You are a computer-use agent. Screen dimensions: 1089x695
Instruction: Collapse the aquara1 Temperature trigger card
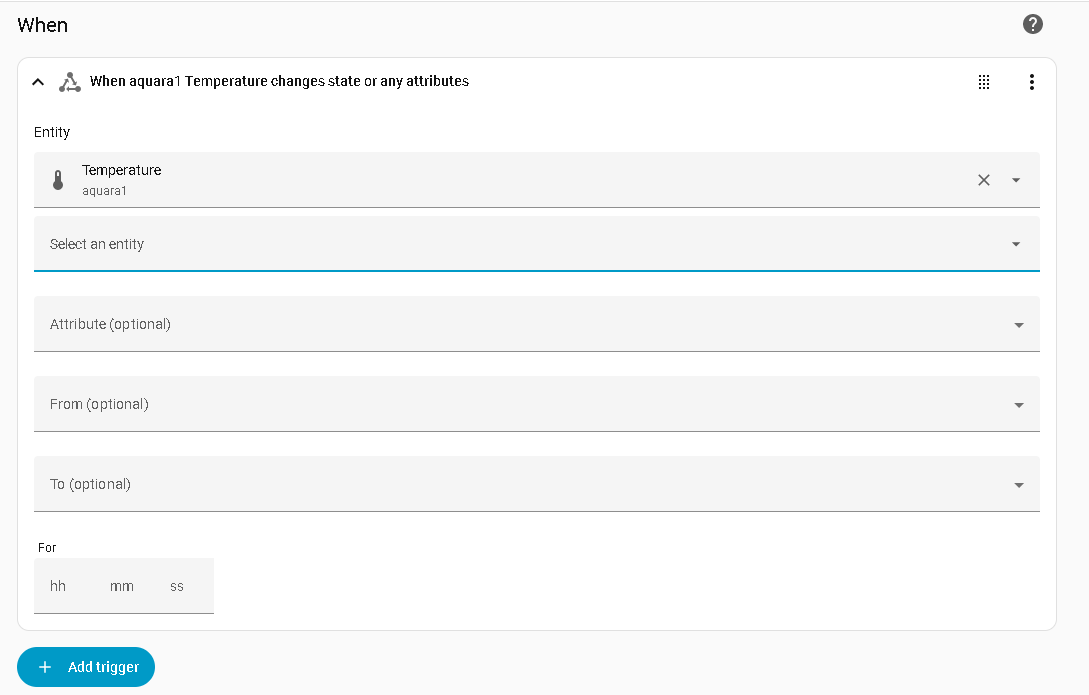point(38,82)
